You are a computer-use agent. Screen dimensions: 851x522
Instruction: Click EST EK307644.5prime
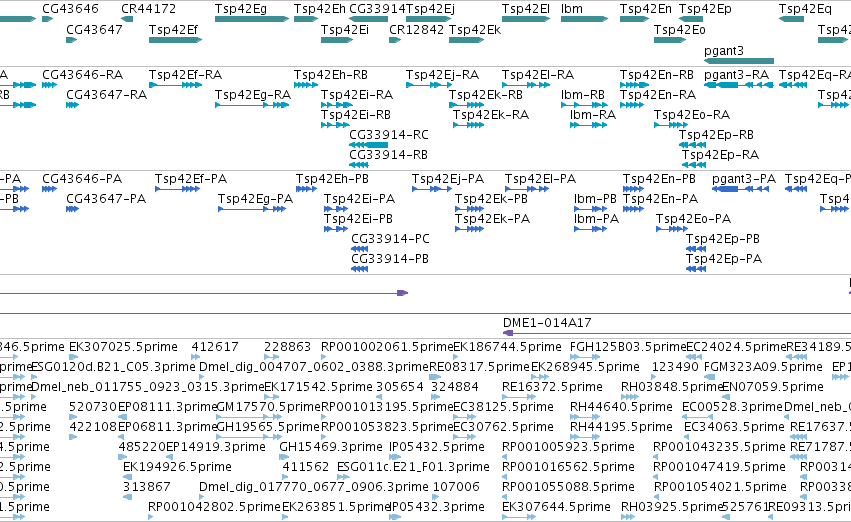point(556,507)
